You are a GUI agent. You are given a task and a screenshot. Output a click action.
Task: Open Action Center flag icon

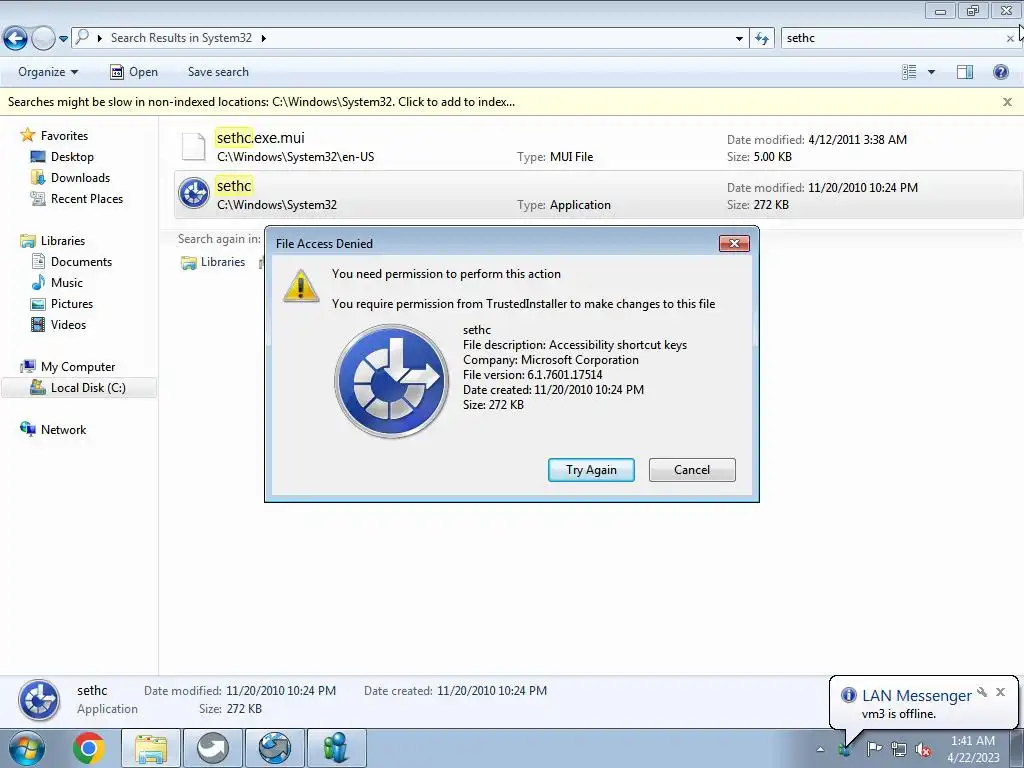tap(874, 749)
